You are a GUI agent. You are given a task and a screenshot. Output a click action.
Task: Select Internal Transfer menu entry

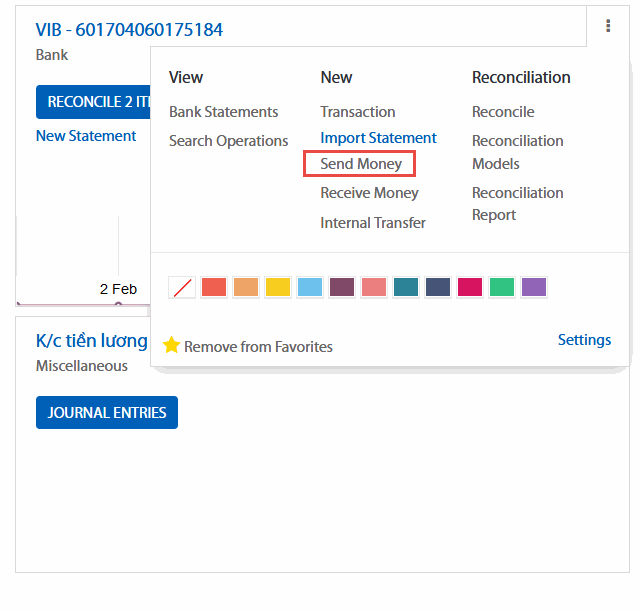373,223
